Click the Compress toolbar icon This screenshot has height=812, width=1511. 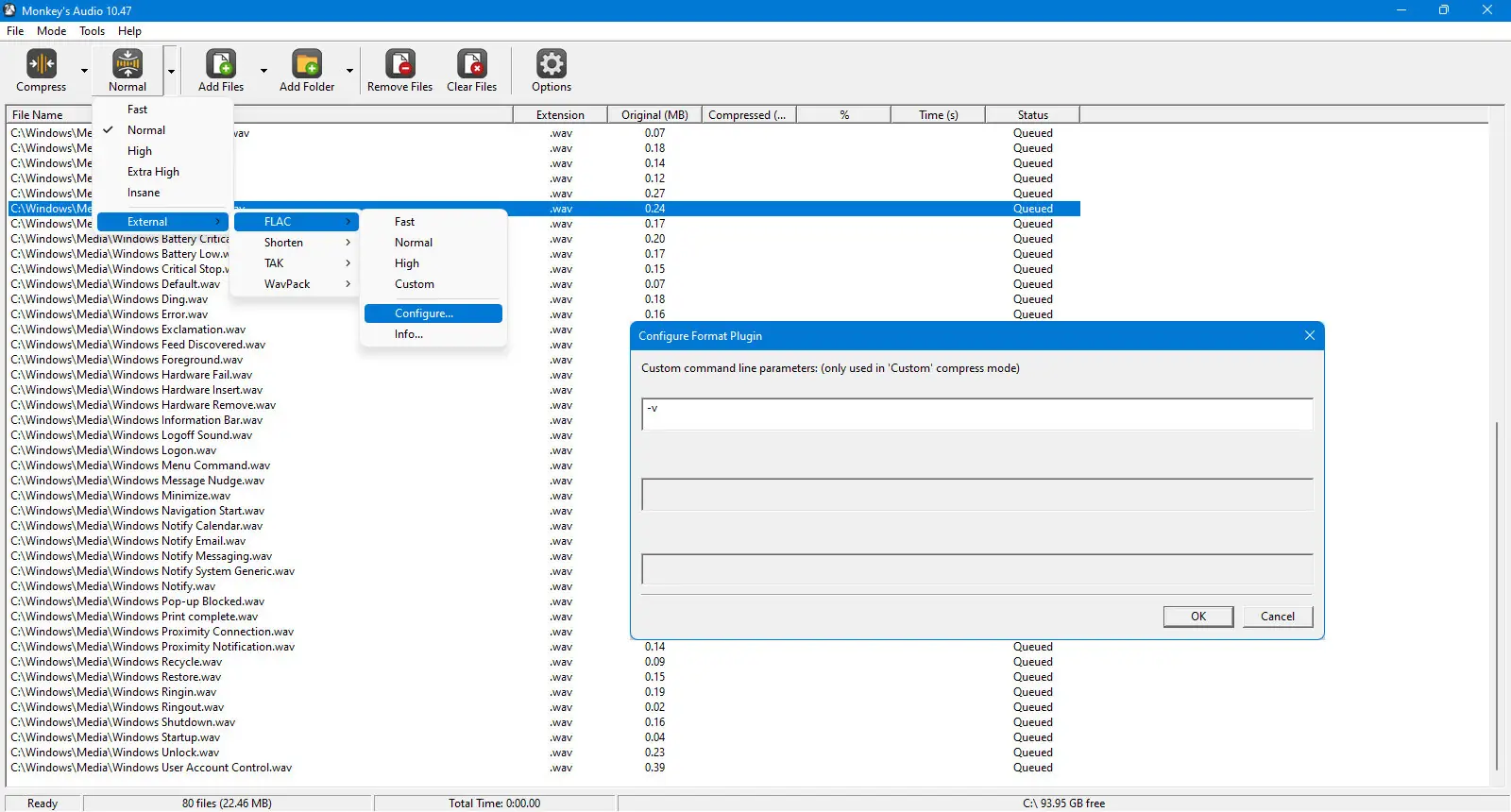(x=42, y=64)
